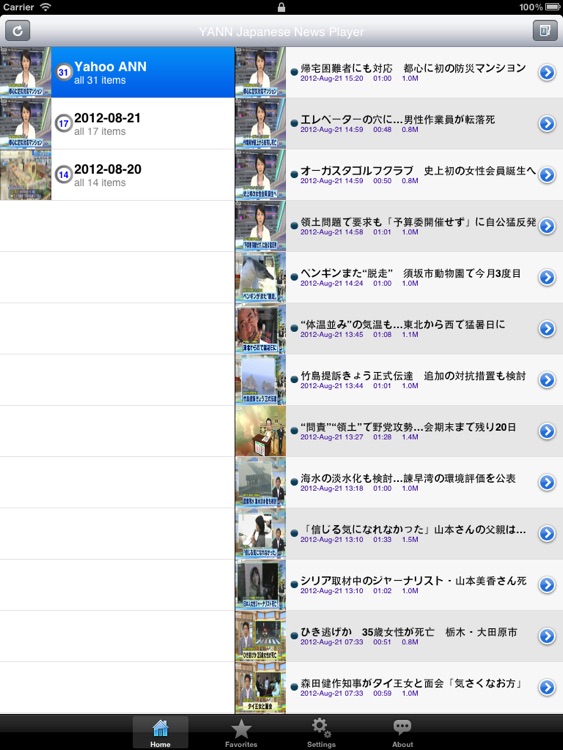Open detail arrow for 海水の淡水化も検討 news
The height and width of the screenshot is (750, 563).
547,482
